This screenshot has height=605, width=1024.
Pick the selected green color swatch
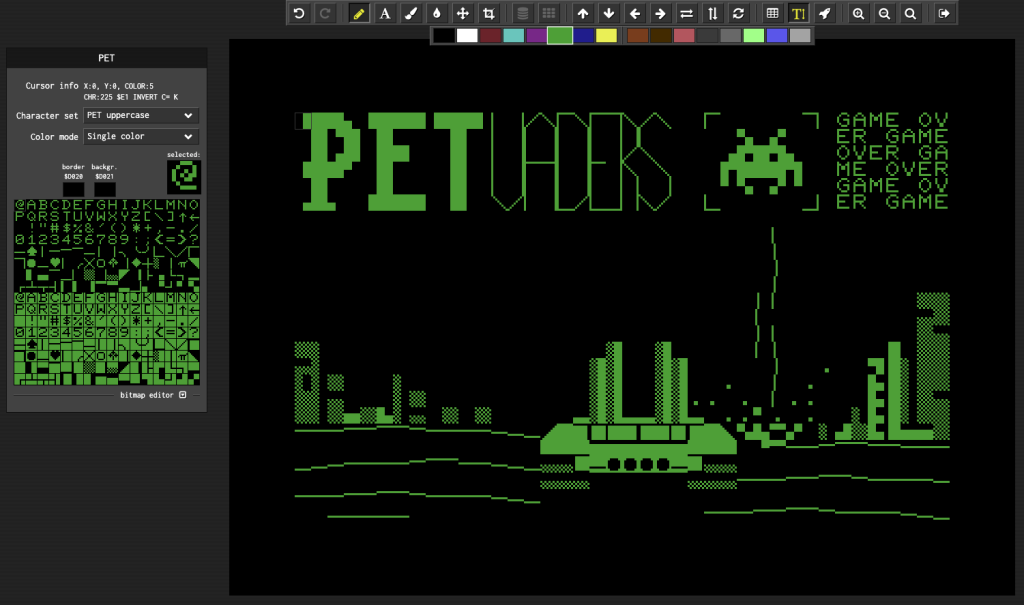tap(560, 35)
